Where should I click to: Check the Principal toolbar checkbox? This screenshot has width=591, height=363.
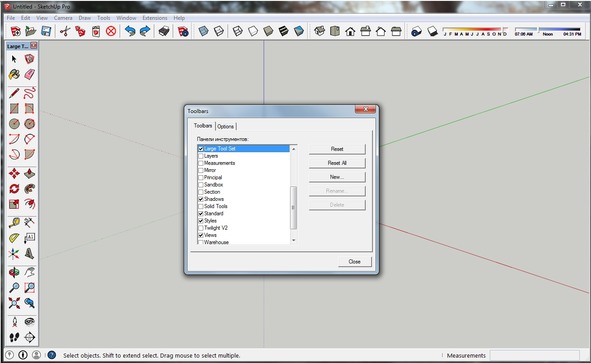(201, 178)
